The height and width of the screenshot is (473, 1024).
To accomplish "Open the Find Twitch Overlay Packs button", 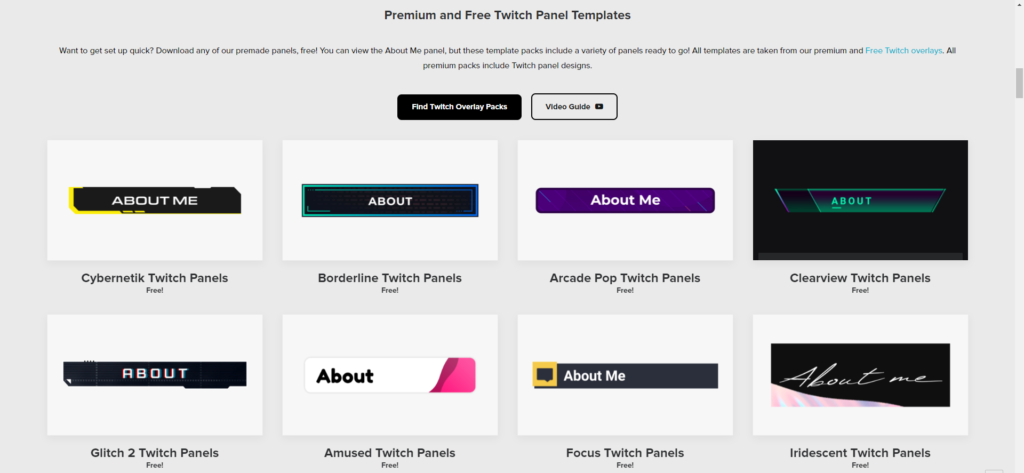I will (459, 106).
